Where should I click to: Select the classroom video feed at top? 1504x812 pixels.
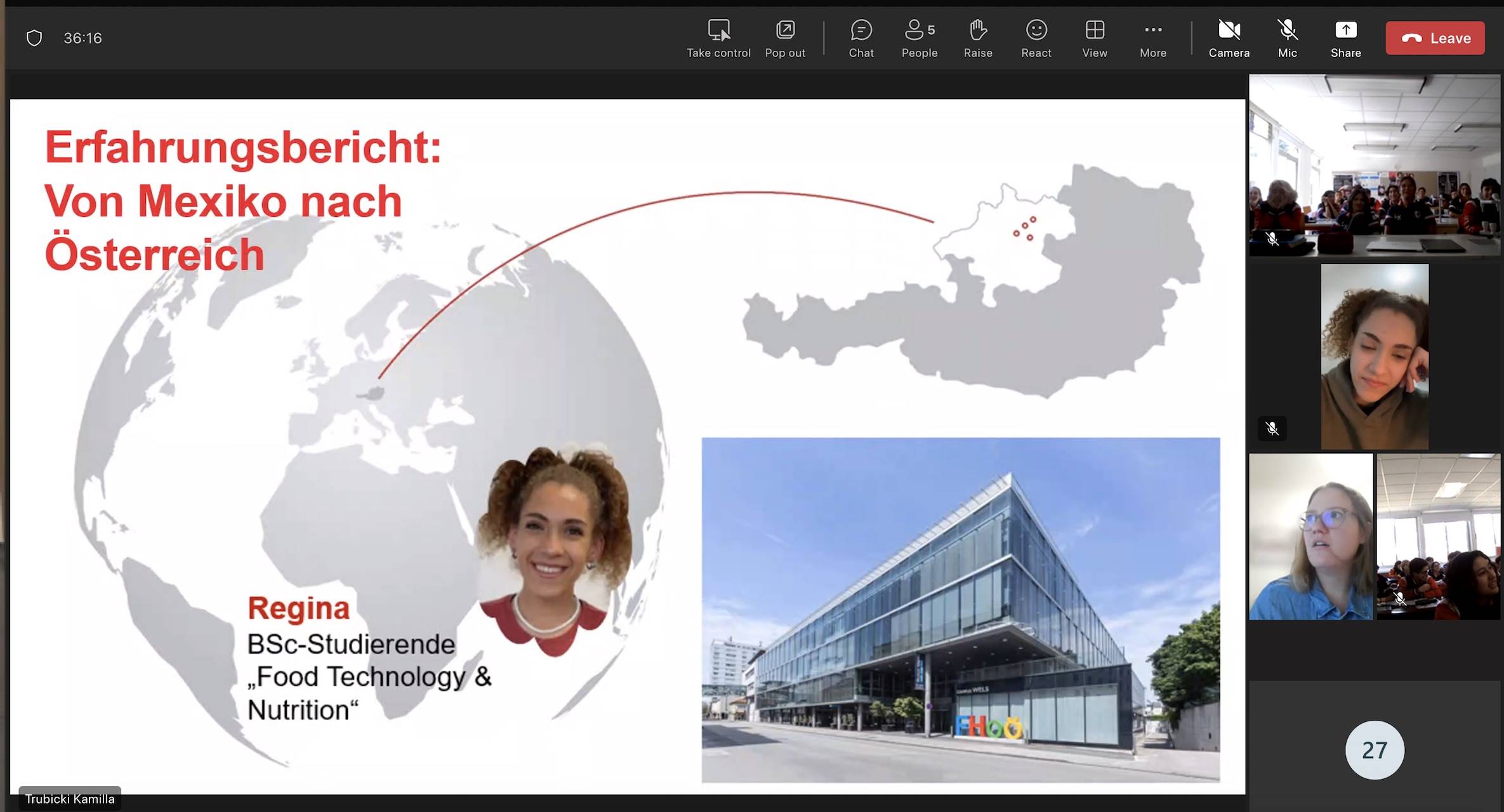click(x=1374, y=165)
